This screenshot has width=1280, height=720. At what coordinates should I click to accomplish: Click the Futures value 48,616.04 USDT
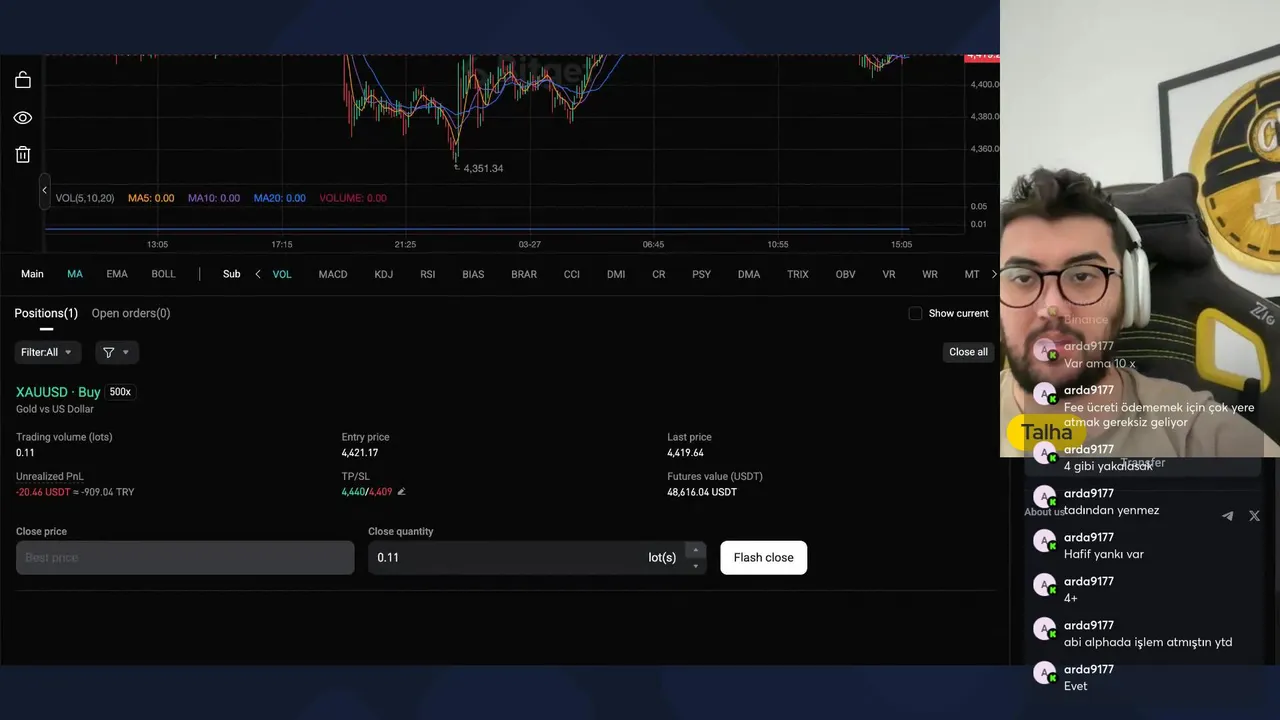click(x=702, y=492)
